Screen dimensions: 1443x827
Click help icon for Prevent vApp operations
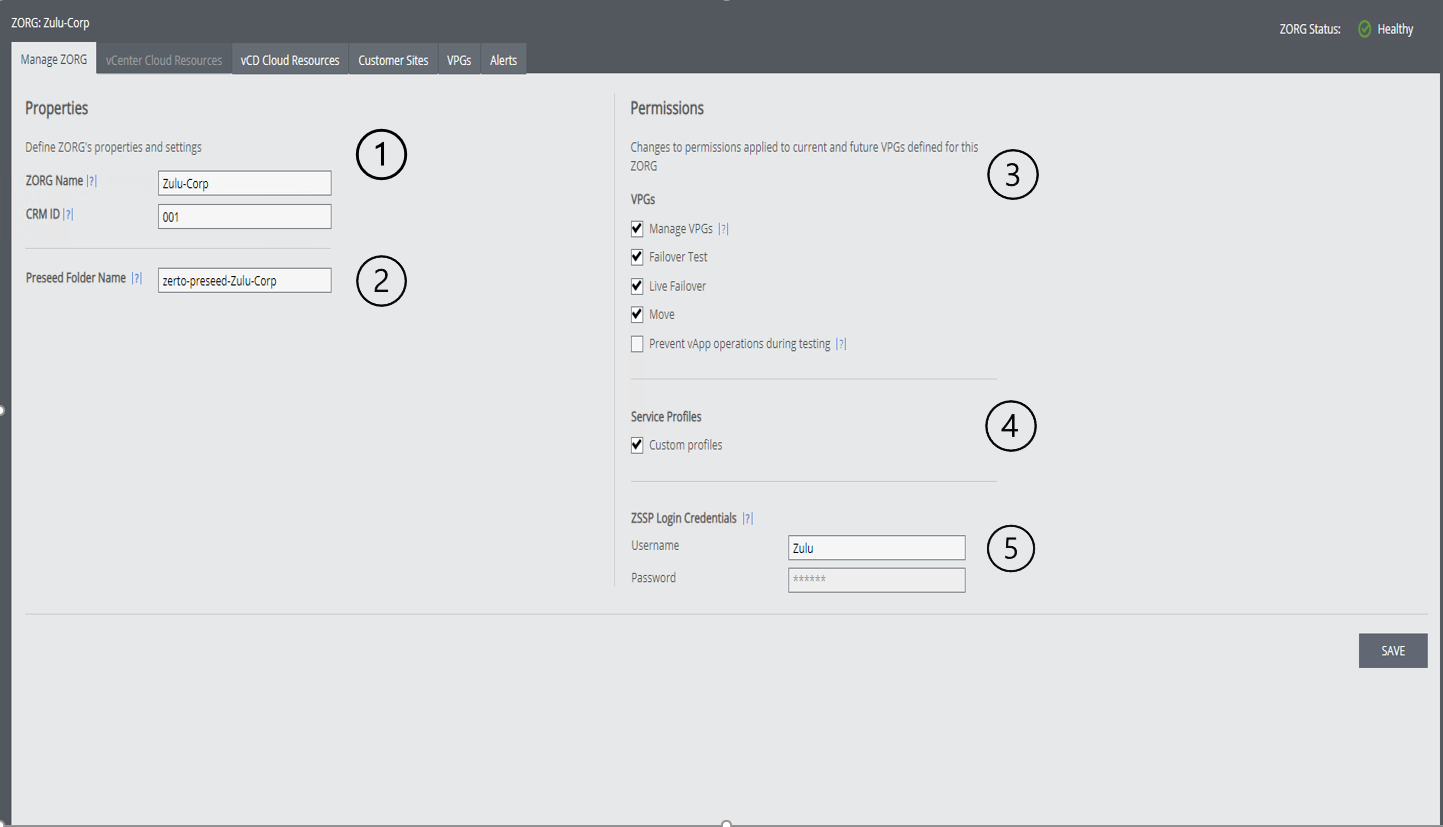[x=841, y=344]
